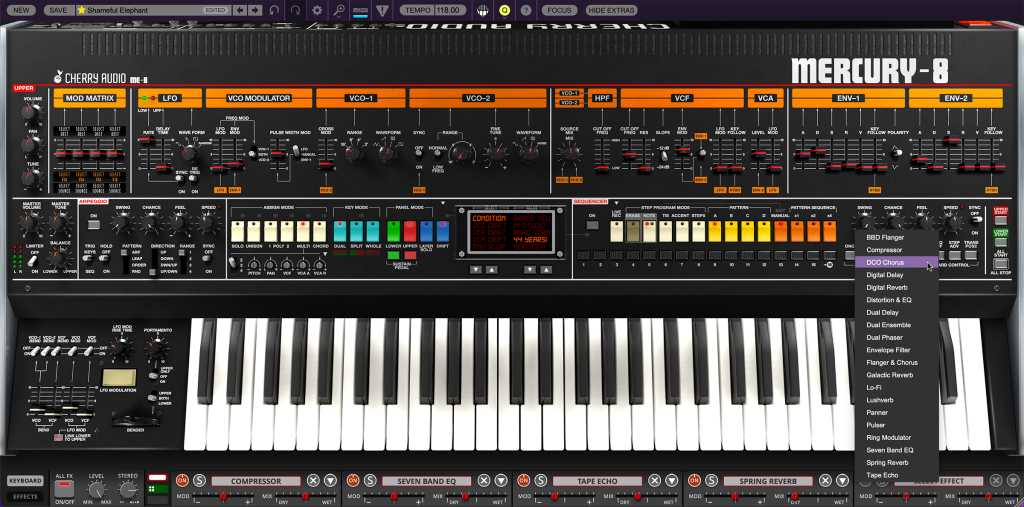The width and height of the screenshot is (1024, 507).
Task: Select DCO Chorus from effect list
Action: click(x=896, y=262)
